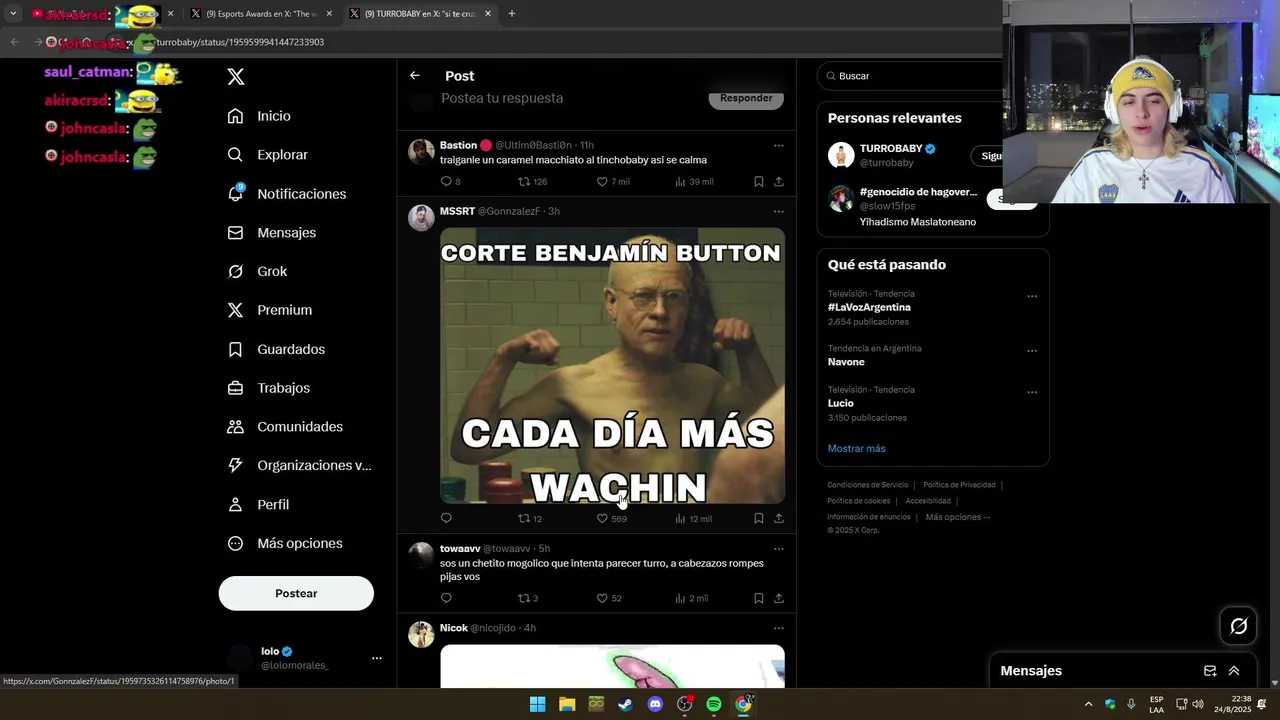Open Guardados bookmarks
Image resolution: width=1280 pixels, height=720 pixels.
[x=276, y=349]
